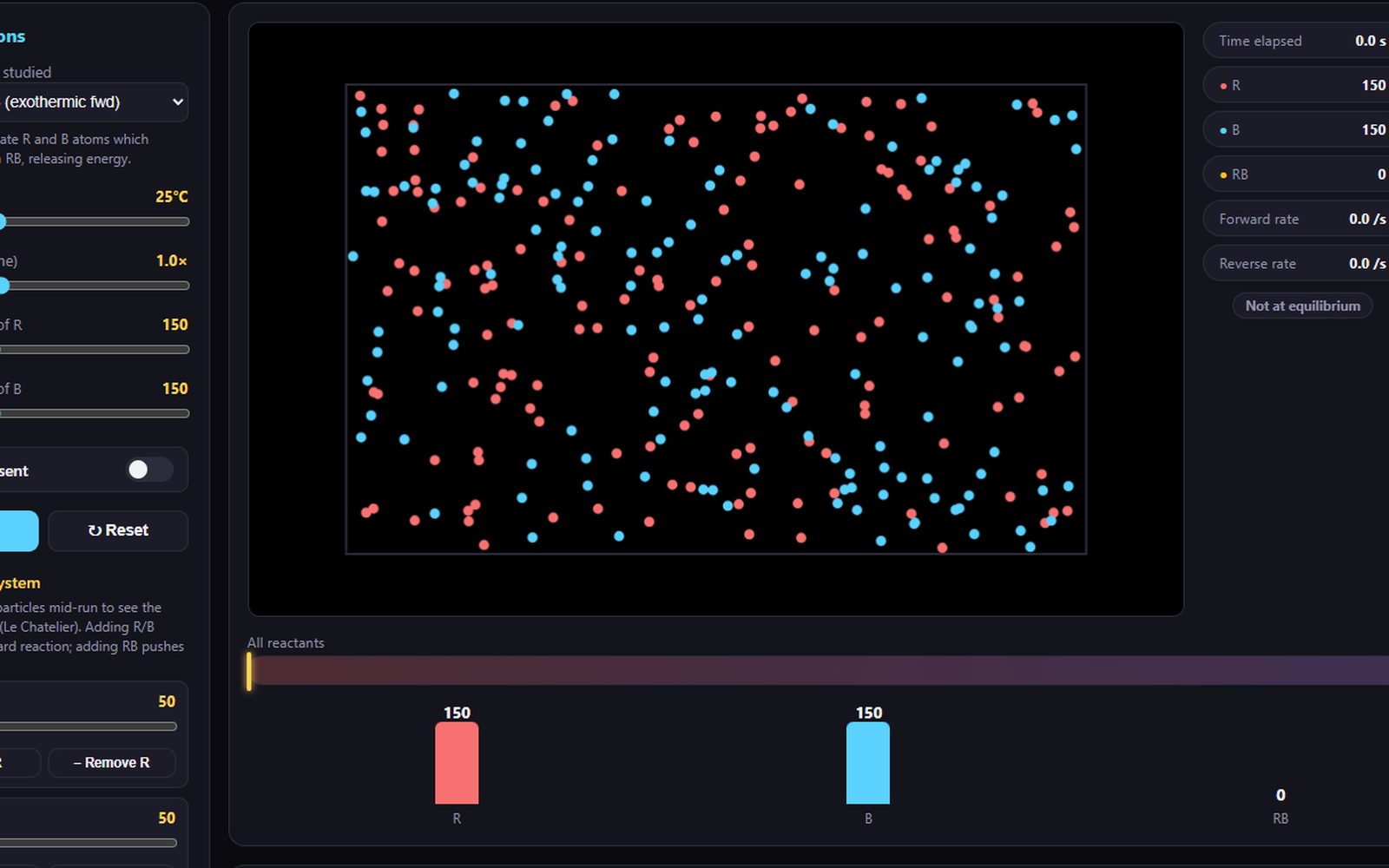This screenshot has height=868, width=1389.
Task: Click the Reverse rate label
Action: 1257,263
